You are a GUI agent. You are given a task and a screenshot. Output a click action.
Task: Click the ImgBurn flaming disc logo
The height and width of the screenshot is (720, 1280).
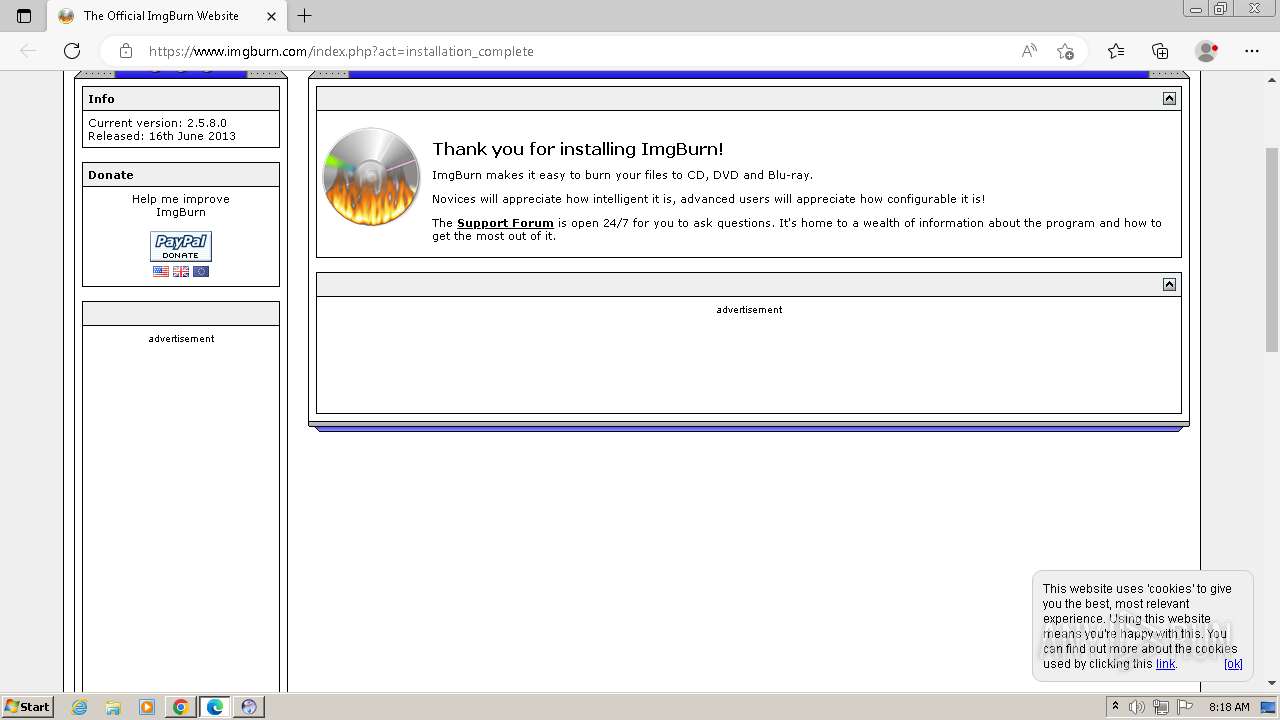371,177
